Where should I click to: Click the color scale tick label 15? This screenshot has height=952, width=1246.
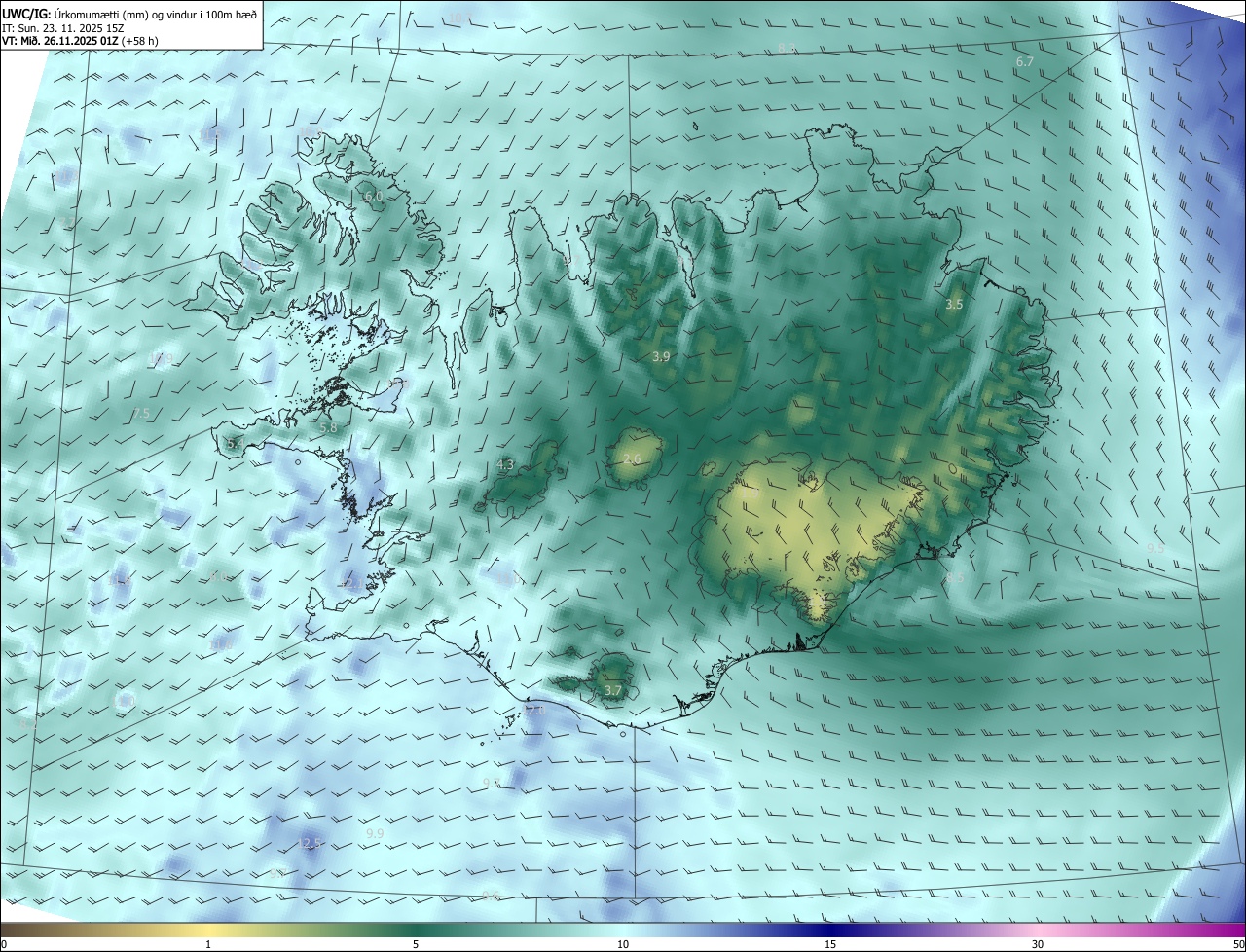[x=830, y=944]
